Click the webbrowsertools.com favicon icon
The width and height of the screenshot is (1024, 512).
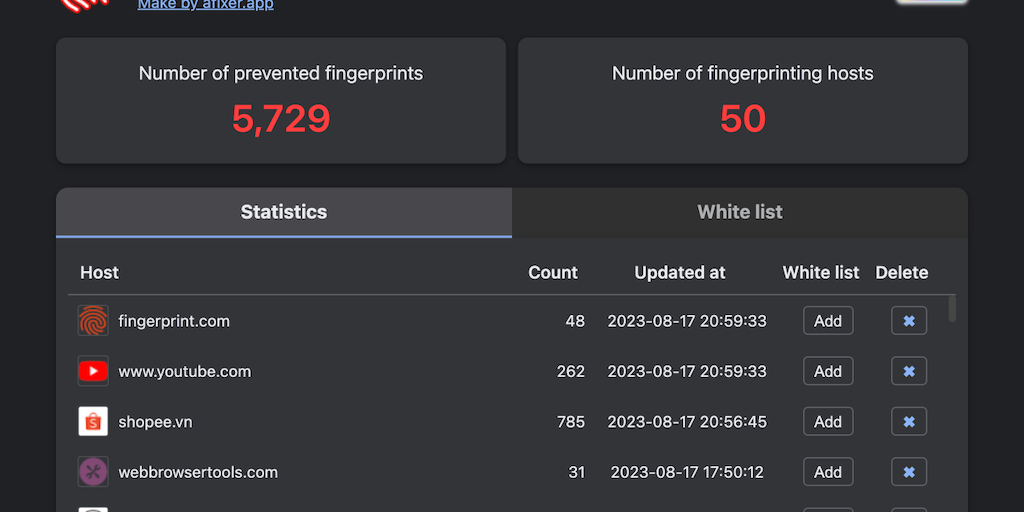(93, 472)
